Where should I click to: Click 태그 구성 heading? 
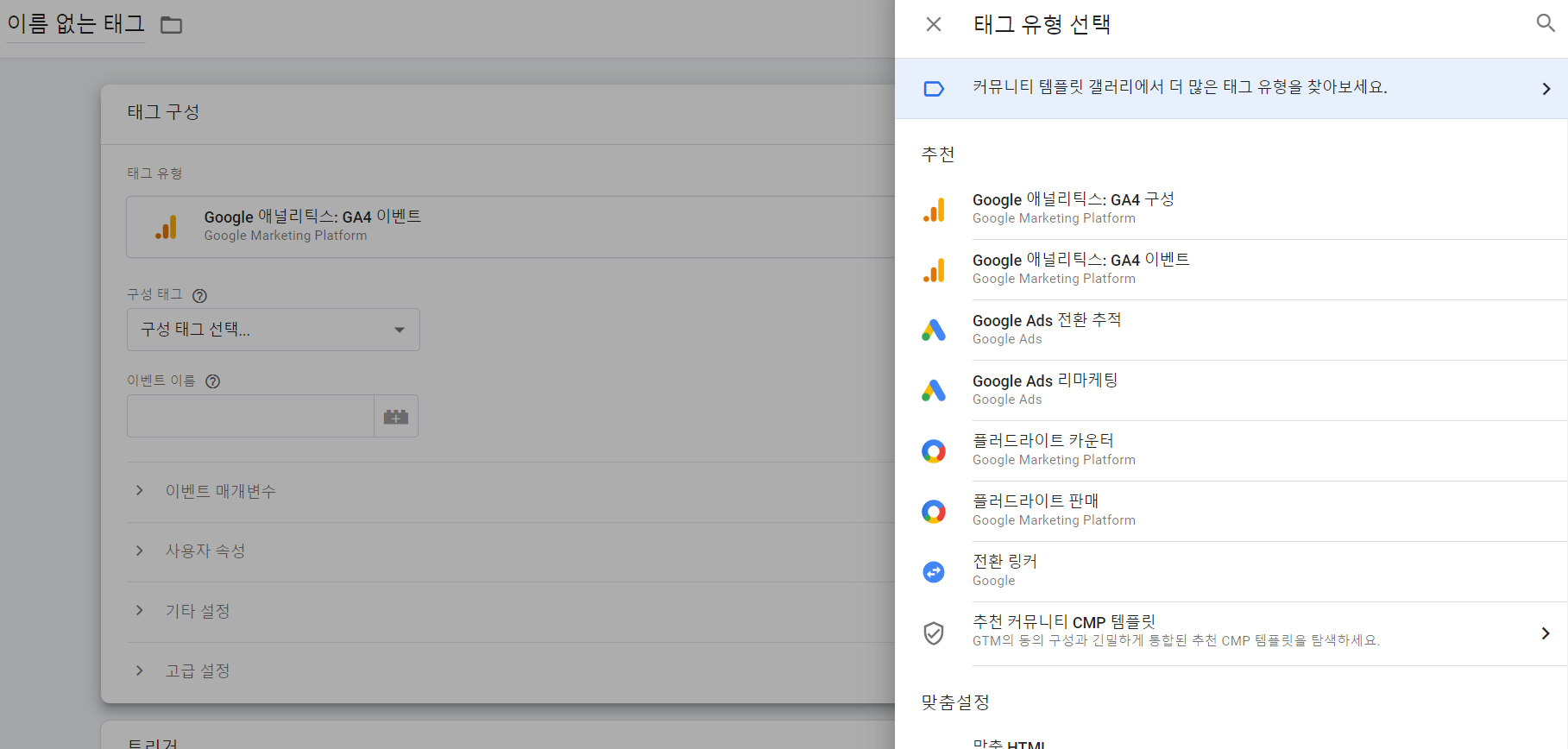(x=163, y=112)
